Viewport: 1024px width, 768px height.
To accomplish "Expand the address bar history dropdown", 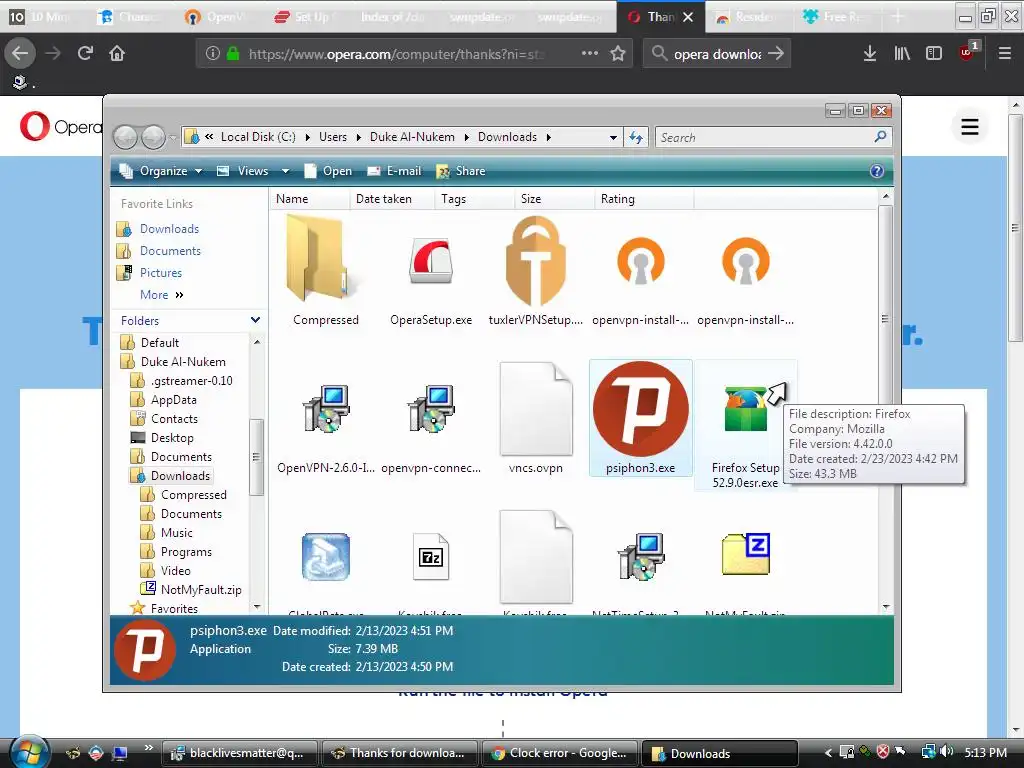I will pos(613,138).
